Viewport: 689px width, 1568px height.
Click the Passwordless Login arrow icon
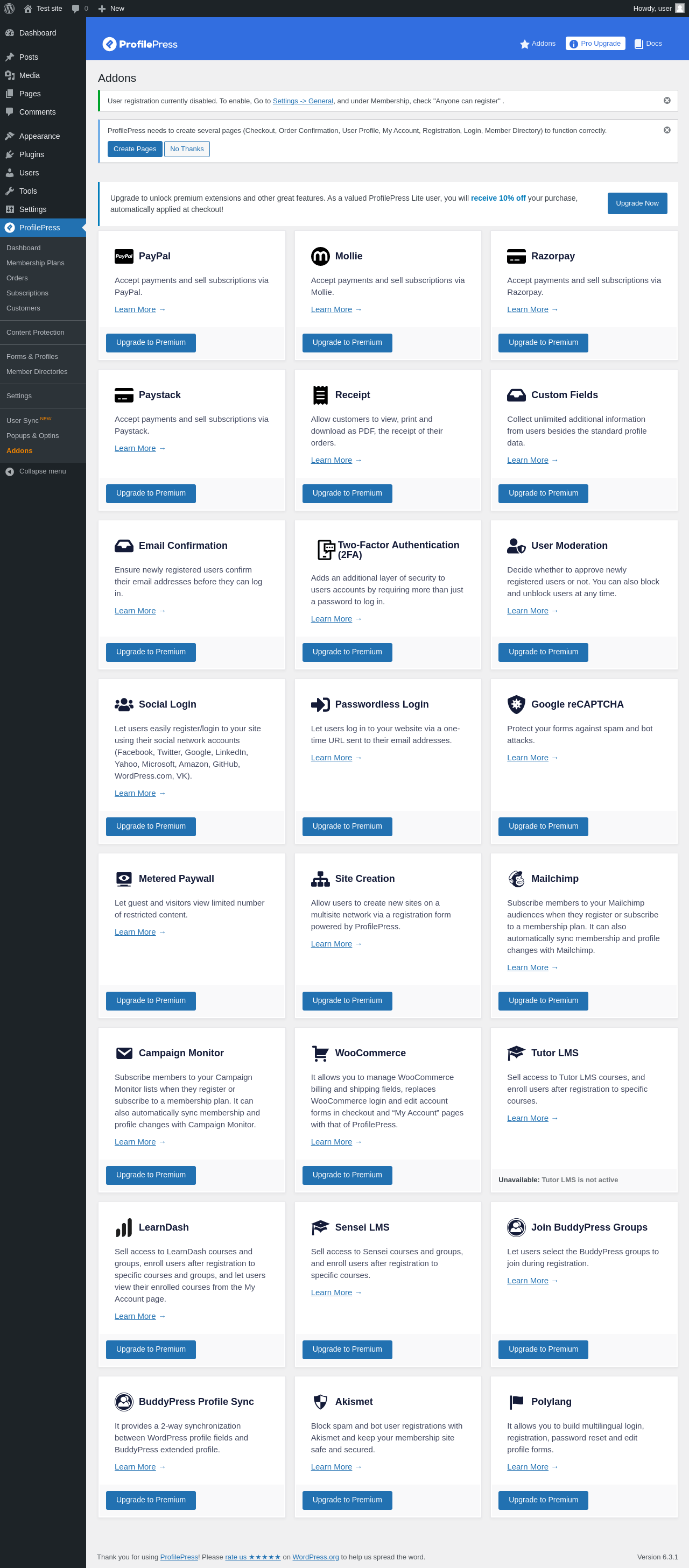click(320, 704)
